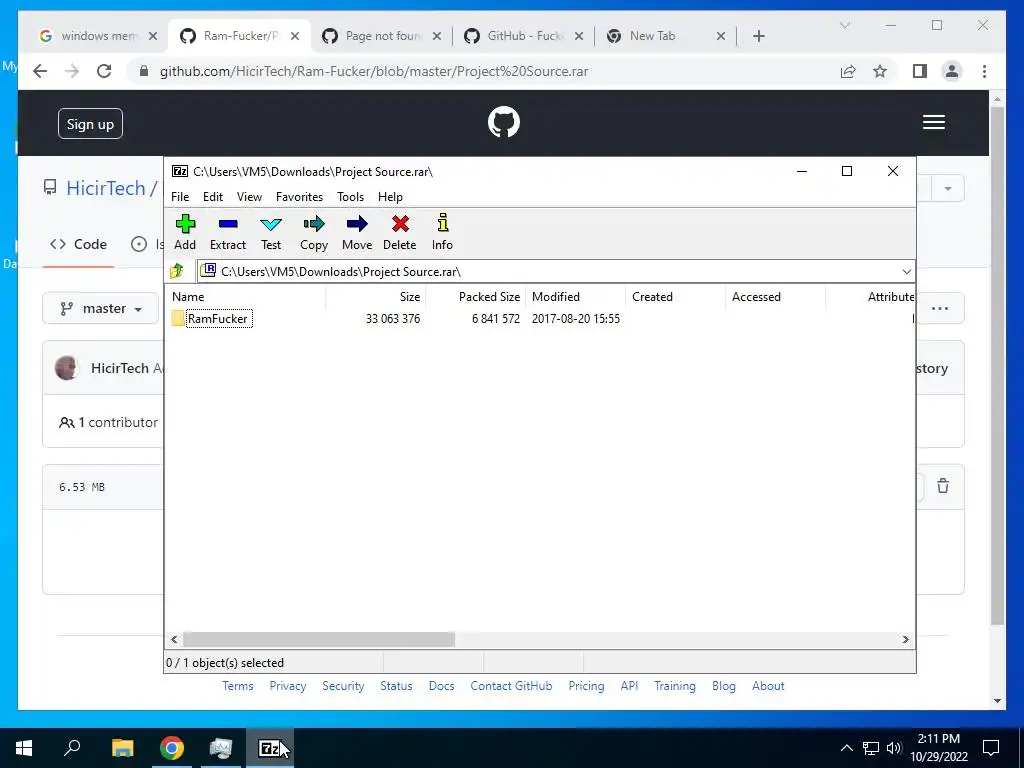Open the master branch dropdown
Viewport: 1024px width, 768px height.
(101, 308)
